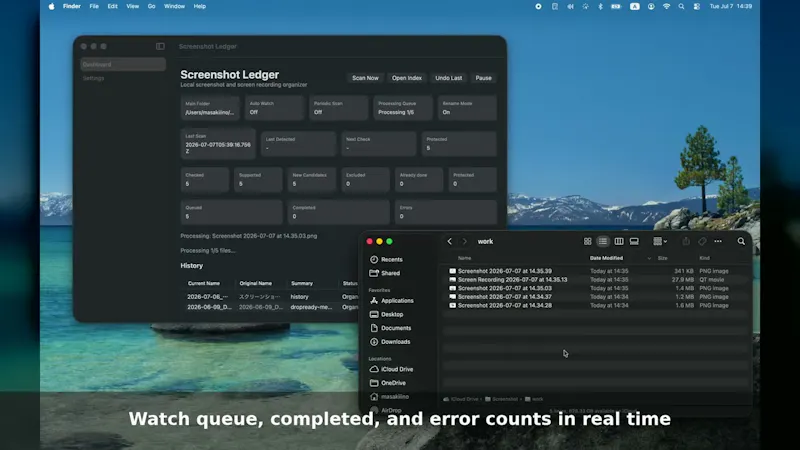Screen dimensions: 800x450
Task: Open the File menu
Action: (94, 6)
